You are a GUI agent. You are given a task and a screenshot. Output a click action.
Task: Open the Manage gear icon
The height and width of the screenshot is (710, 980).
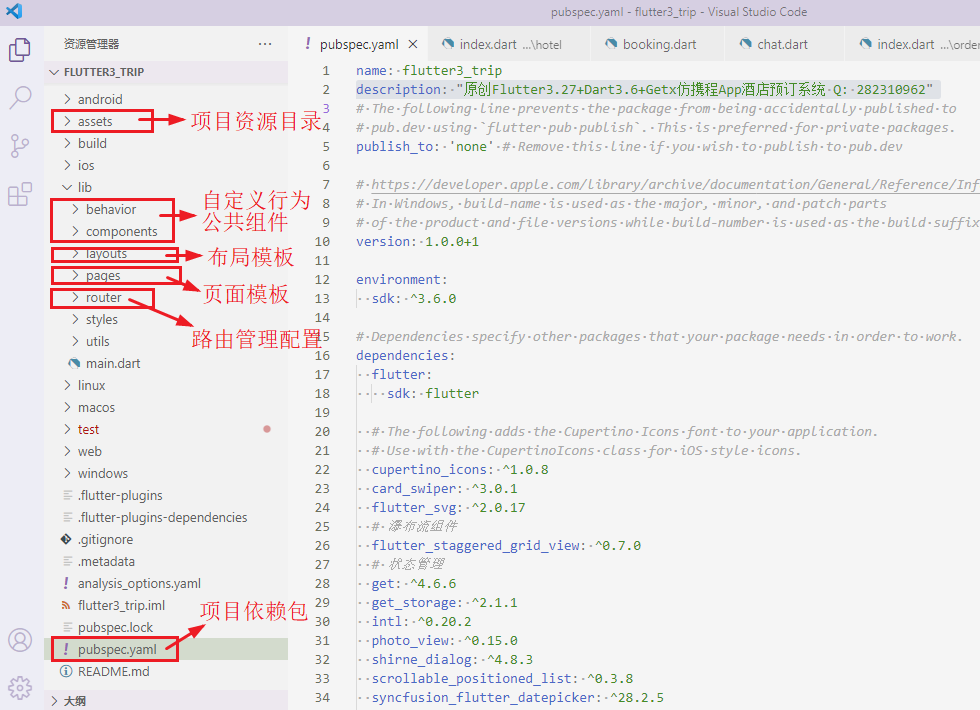[x=20, y=688]
